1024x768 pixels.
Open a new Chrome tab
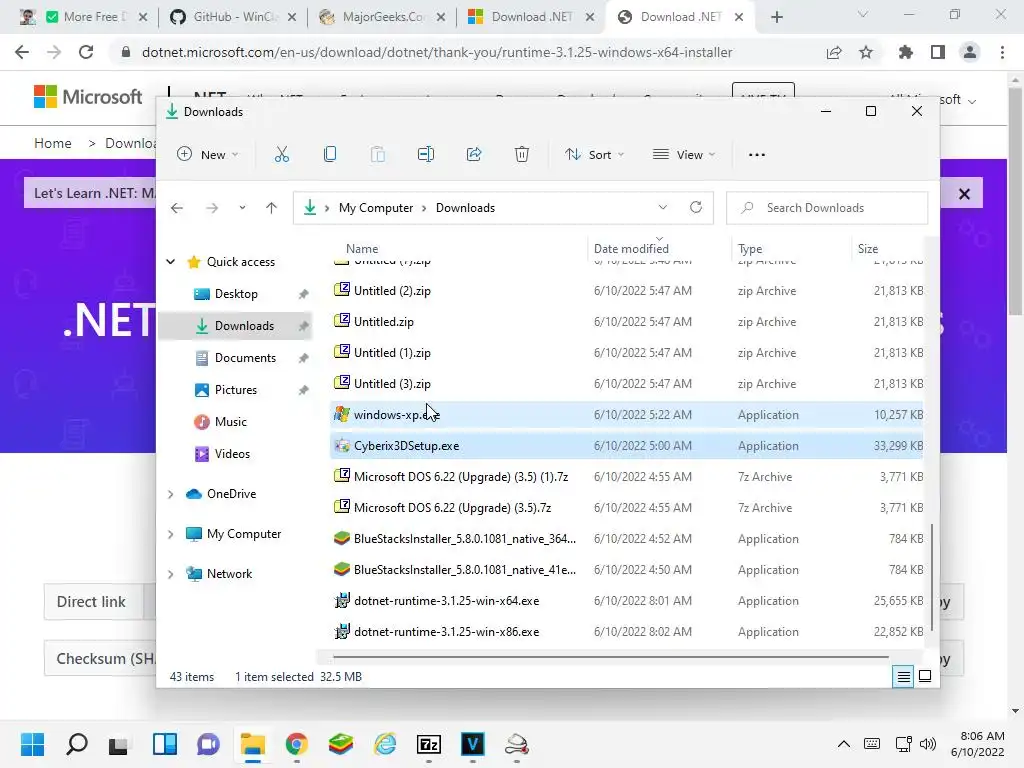[776, 17]
